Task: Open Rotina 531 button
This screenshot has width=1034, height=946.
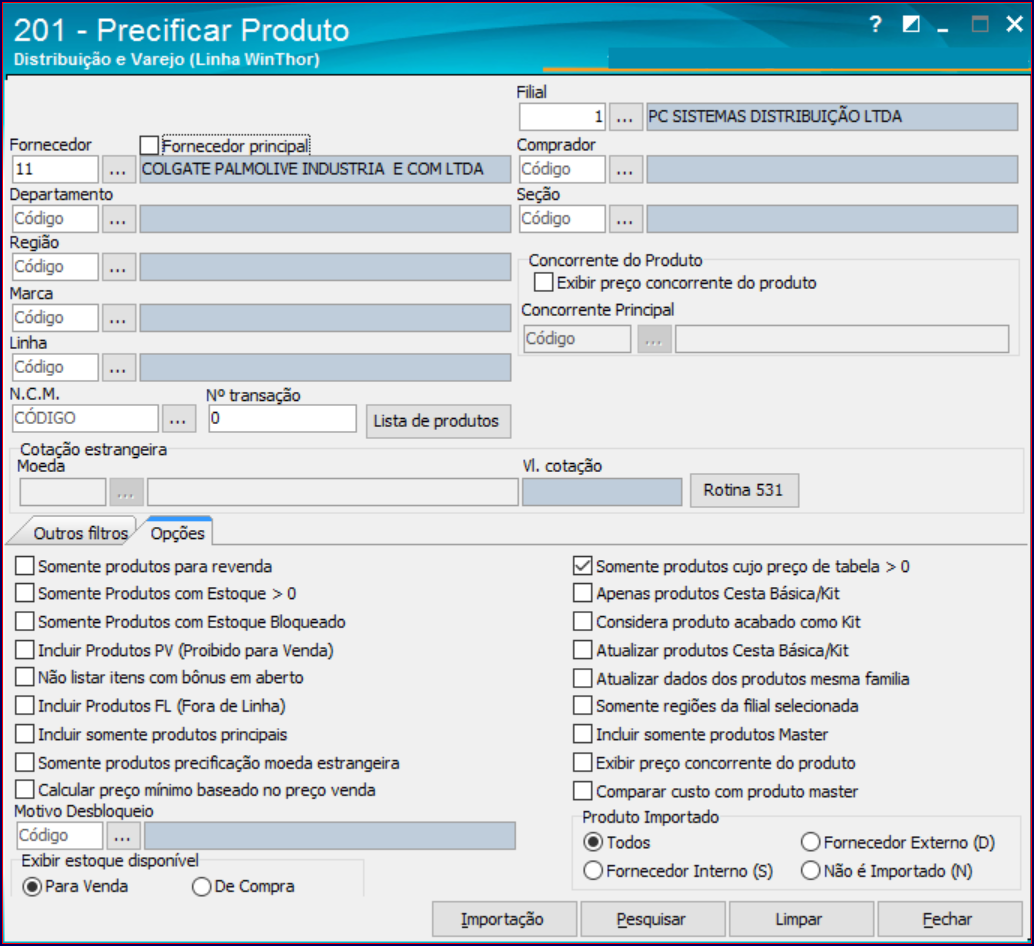Action: (x=744, y=490)
